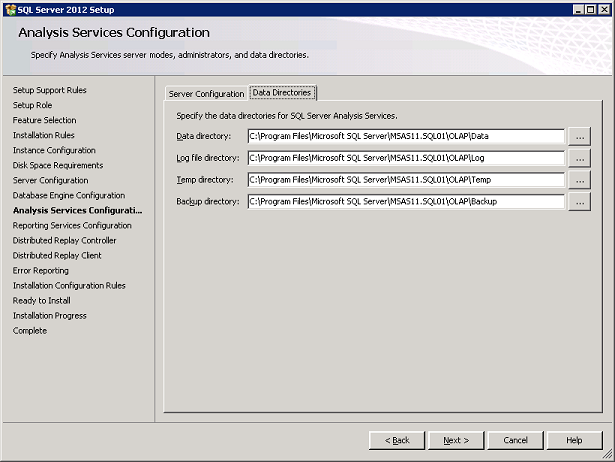
Task: Select the Complete step
Action: (29, 331)
